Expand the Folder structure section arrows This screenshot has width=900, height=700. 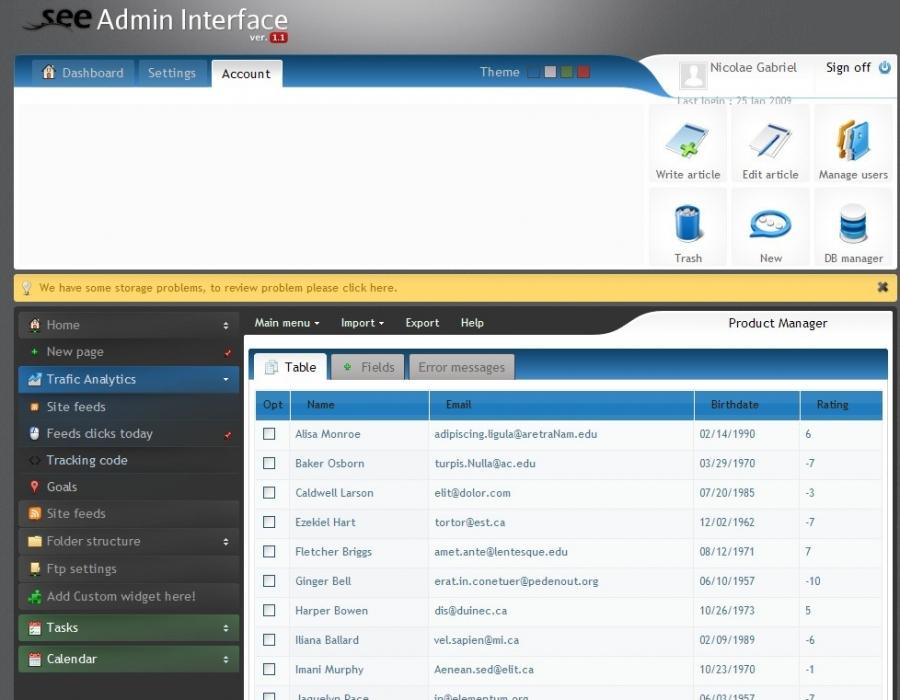[226, 542]
